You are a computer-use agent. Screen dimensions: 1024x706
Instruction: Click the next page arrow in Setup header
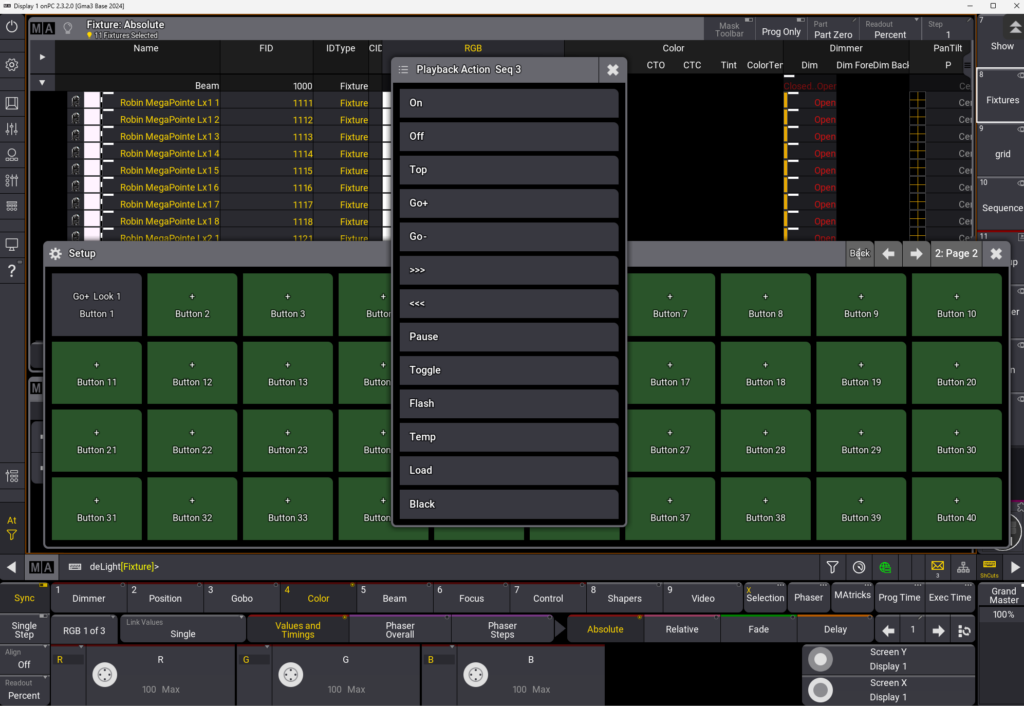coord(915,254)
